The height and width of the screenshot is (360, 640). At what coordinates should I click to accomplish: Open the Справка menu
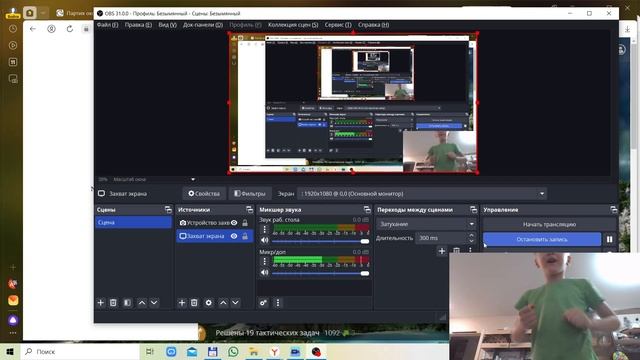click(x=373, y=25)
